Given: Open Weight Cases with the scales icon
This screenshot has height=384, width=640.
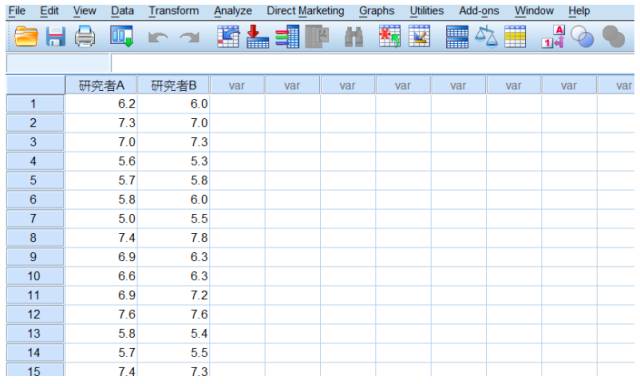Looking at the screenshot, I should coord(486,37).
